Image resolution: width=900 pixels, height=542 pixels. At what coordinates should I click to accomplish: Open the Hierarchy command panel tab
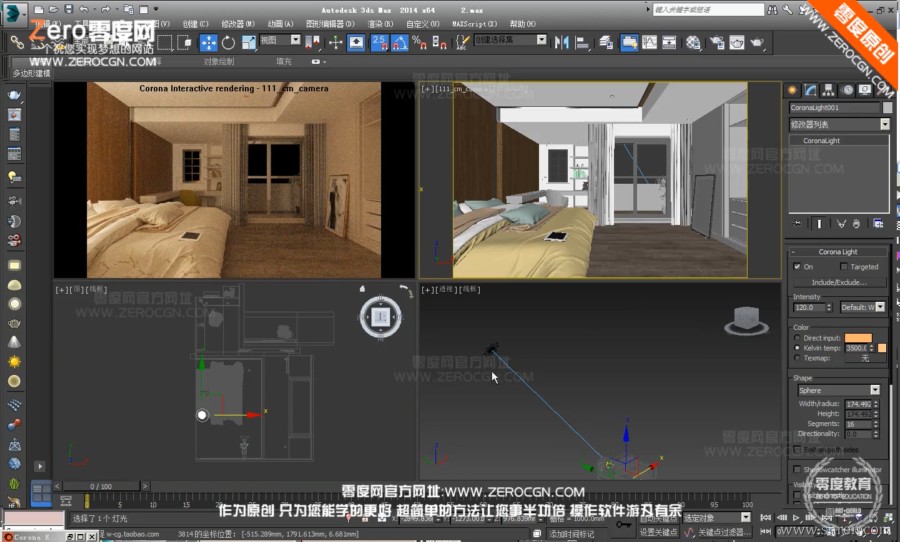click(828, 90)
